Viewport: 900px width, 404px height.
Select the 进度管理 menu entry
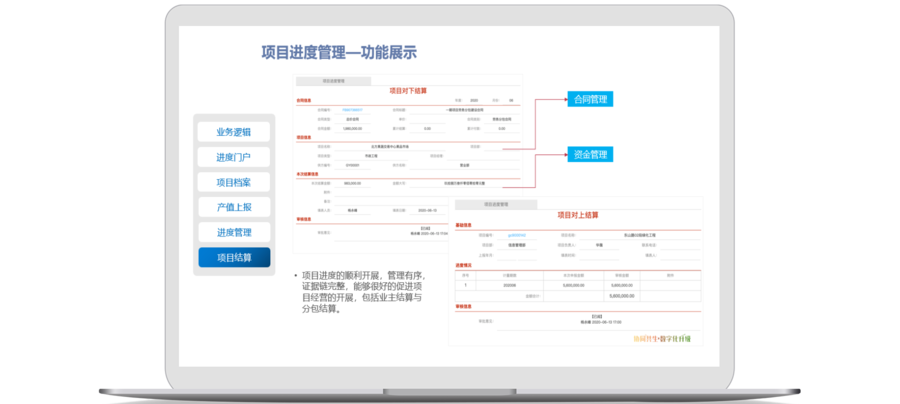pos(233,232)
